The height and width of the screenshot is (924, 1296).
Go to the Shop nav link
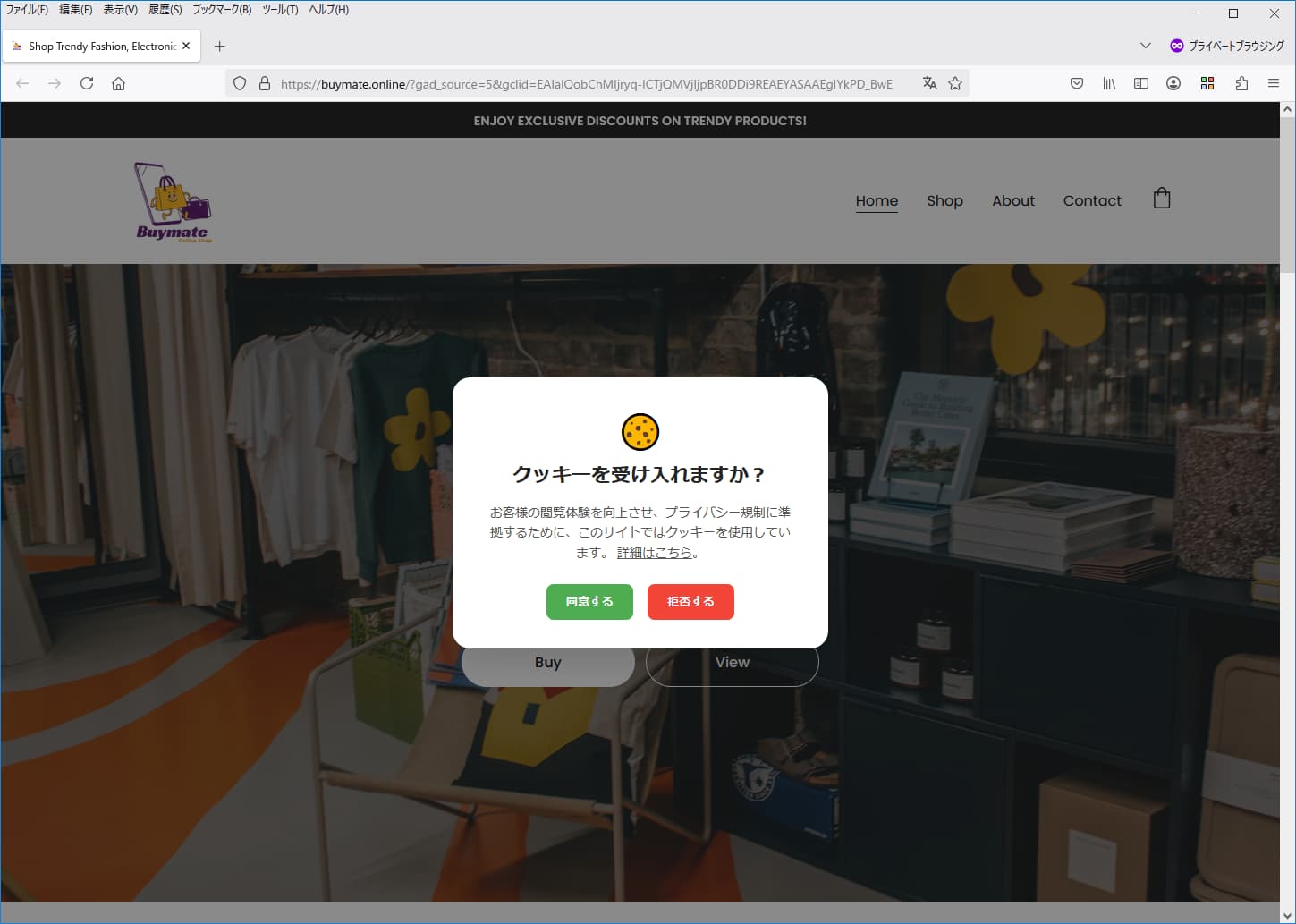(944, 201)
